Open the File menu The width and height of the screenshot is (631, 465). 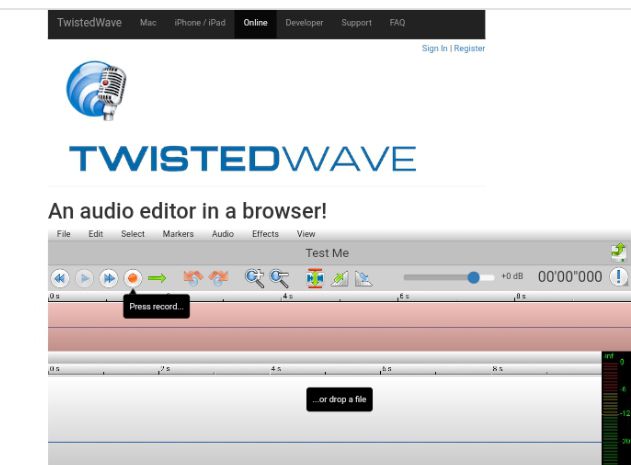pos(64,234)
